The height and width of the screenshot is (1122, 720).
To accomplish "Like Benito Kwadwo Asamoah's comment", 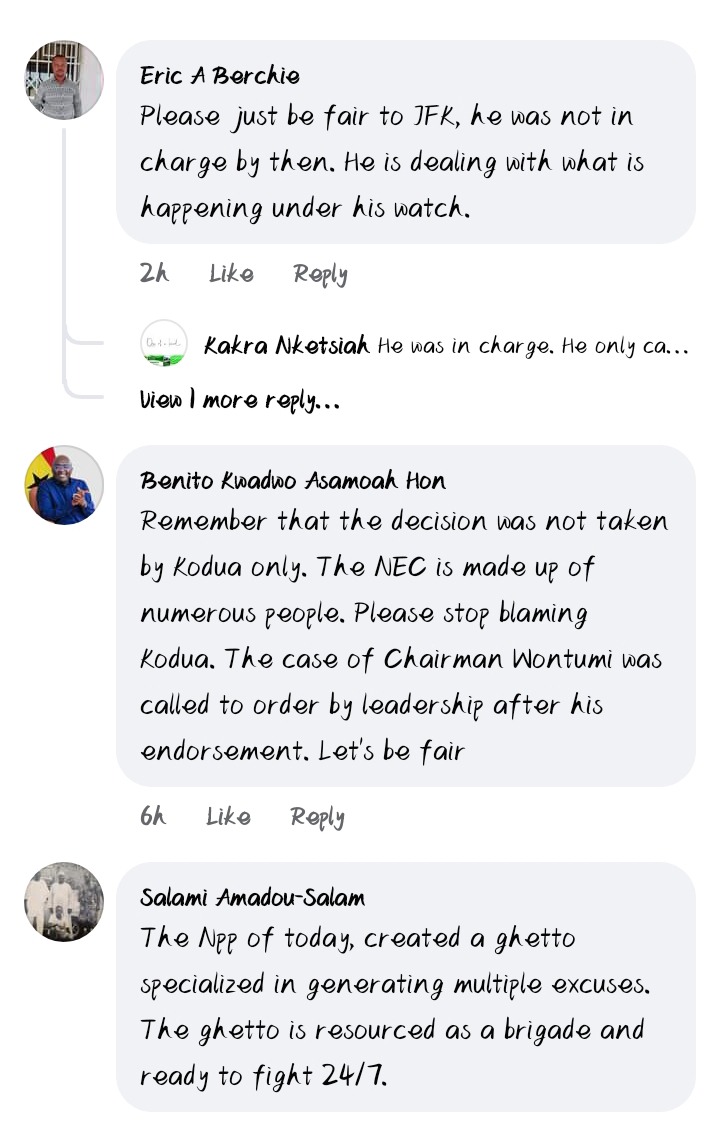I will click(228, 816).
